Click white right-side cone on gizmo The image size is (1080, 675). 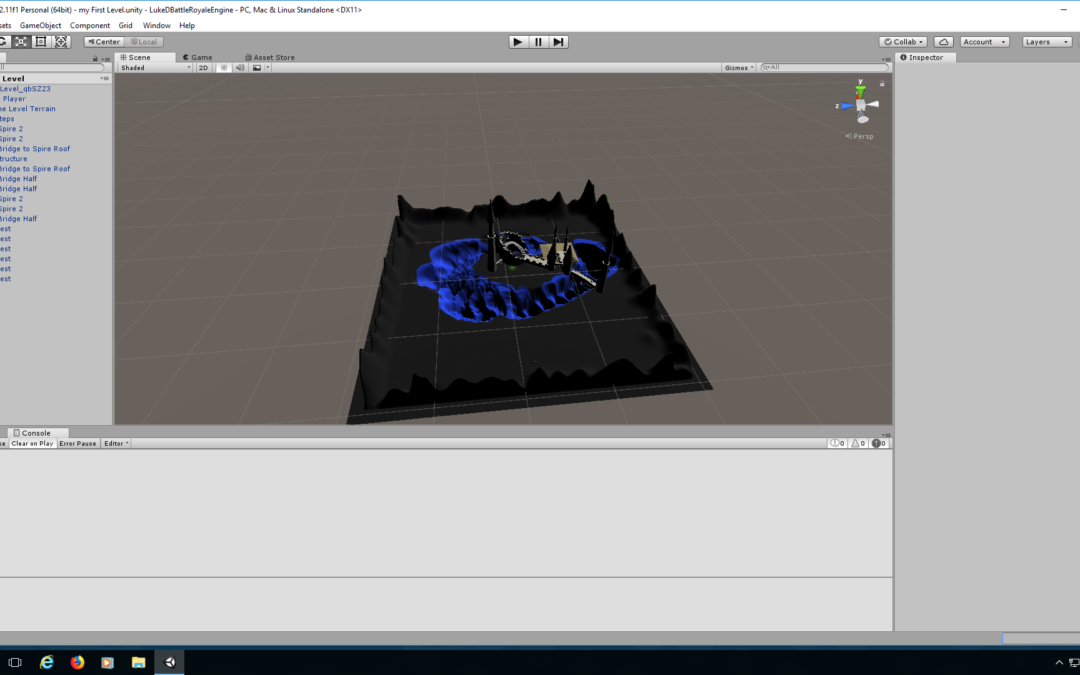point(873,105)
